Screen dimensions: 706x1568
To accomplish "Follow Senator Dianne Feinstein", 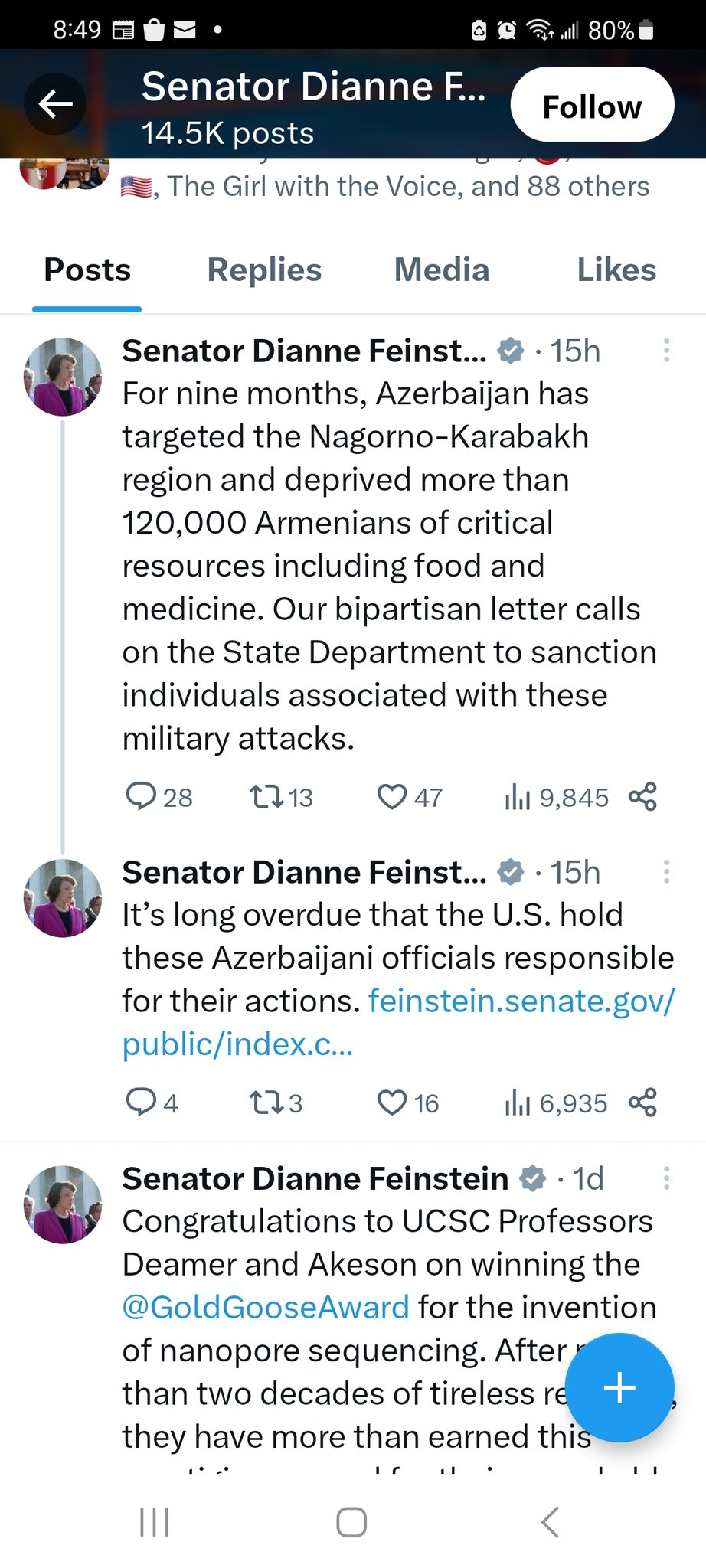I will (x=592, y=106).
